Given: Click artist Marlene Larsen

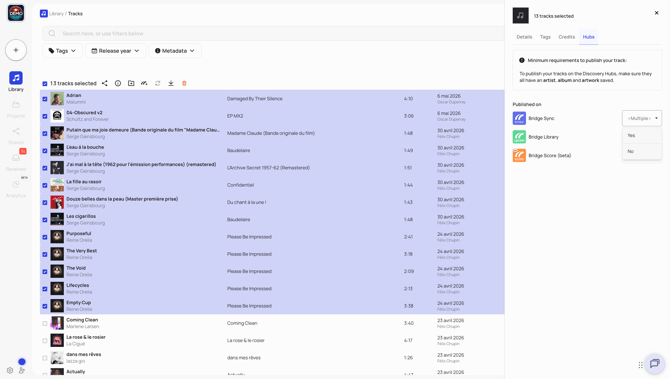Looking at the screenshot, I should [82, 326].
